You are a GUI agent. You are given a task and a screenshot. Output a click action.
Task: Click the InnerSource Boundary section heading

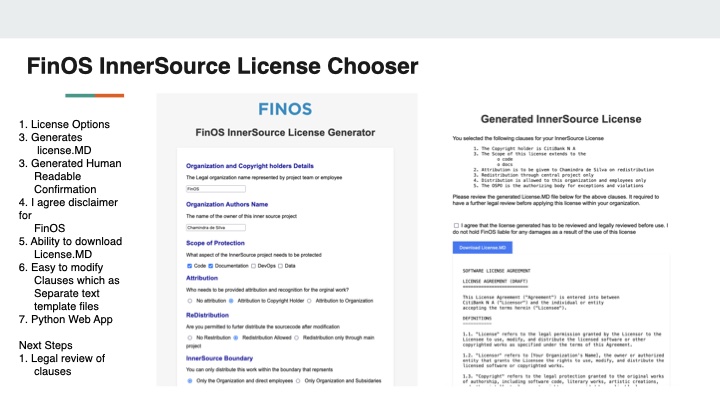tap(219, 358)
